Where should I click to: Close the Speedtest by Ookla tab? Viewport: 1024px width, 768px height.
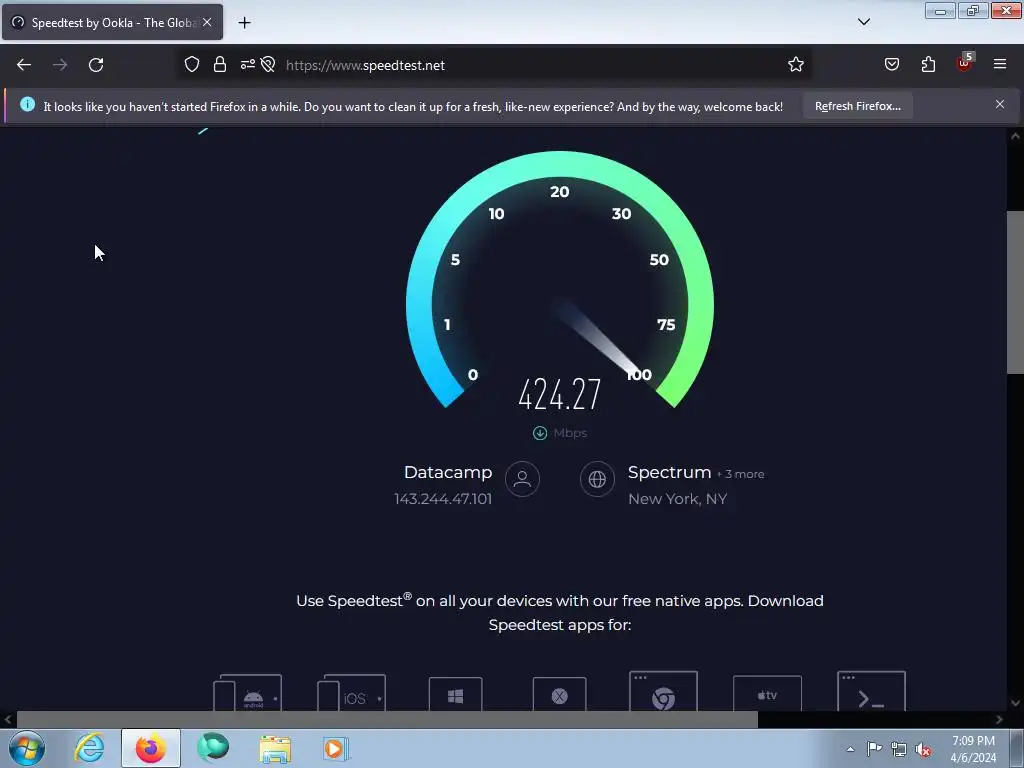coord(207,22)
